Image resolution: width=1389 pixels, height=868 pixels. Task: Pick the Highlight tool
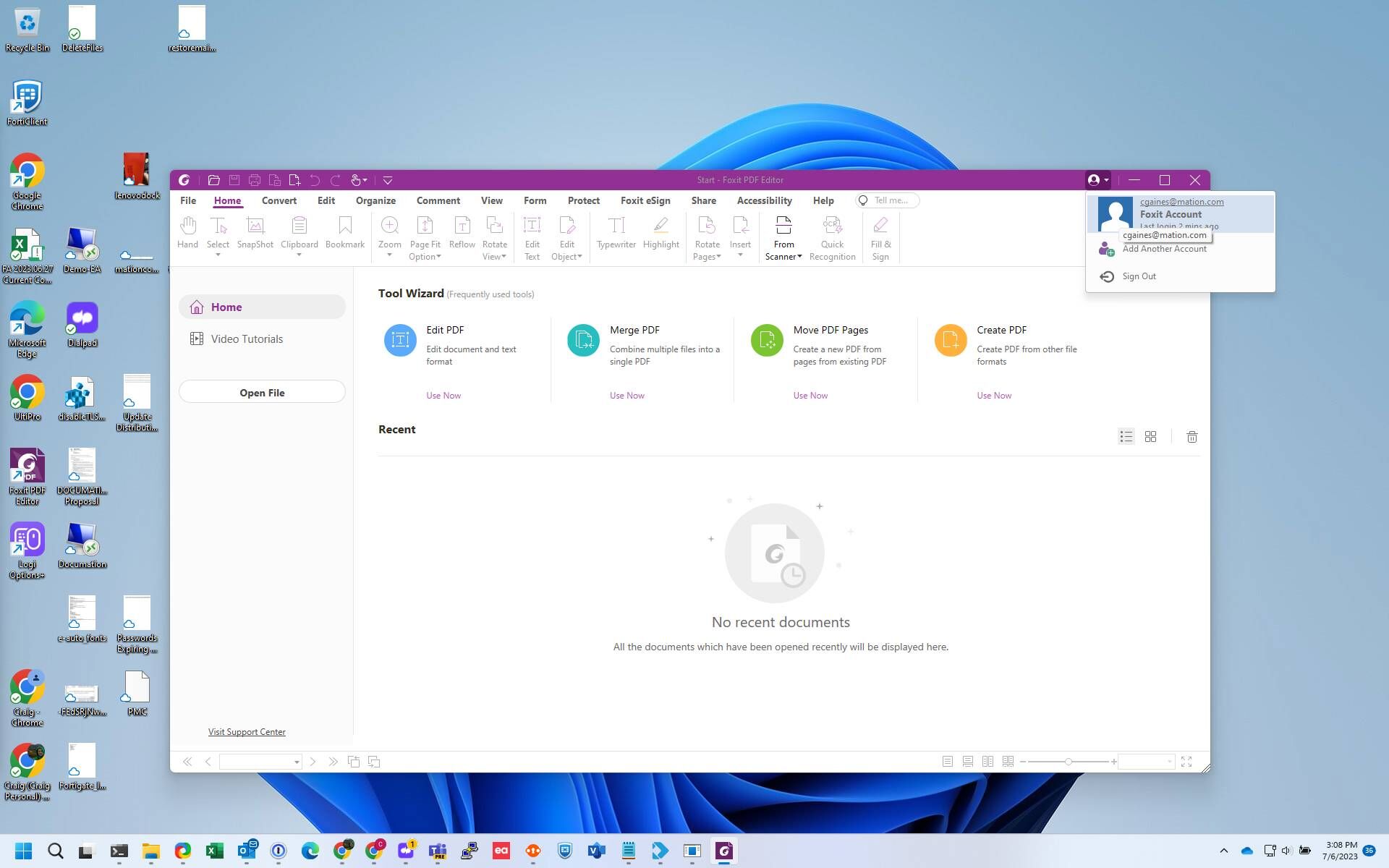(660, 233)
